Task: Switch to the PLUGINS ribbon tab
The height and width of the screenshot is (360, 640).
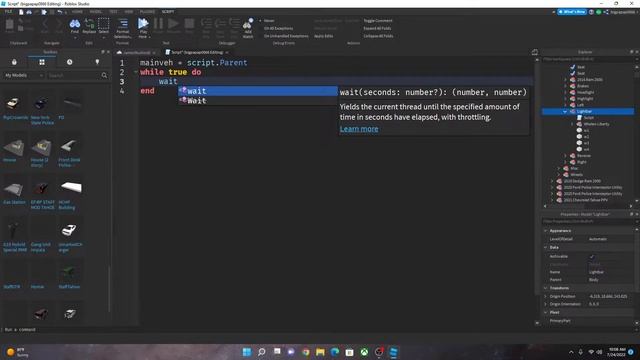Action: click(147, 12)
